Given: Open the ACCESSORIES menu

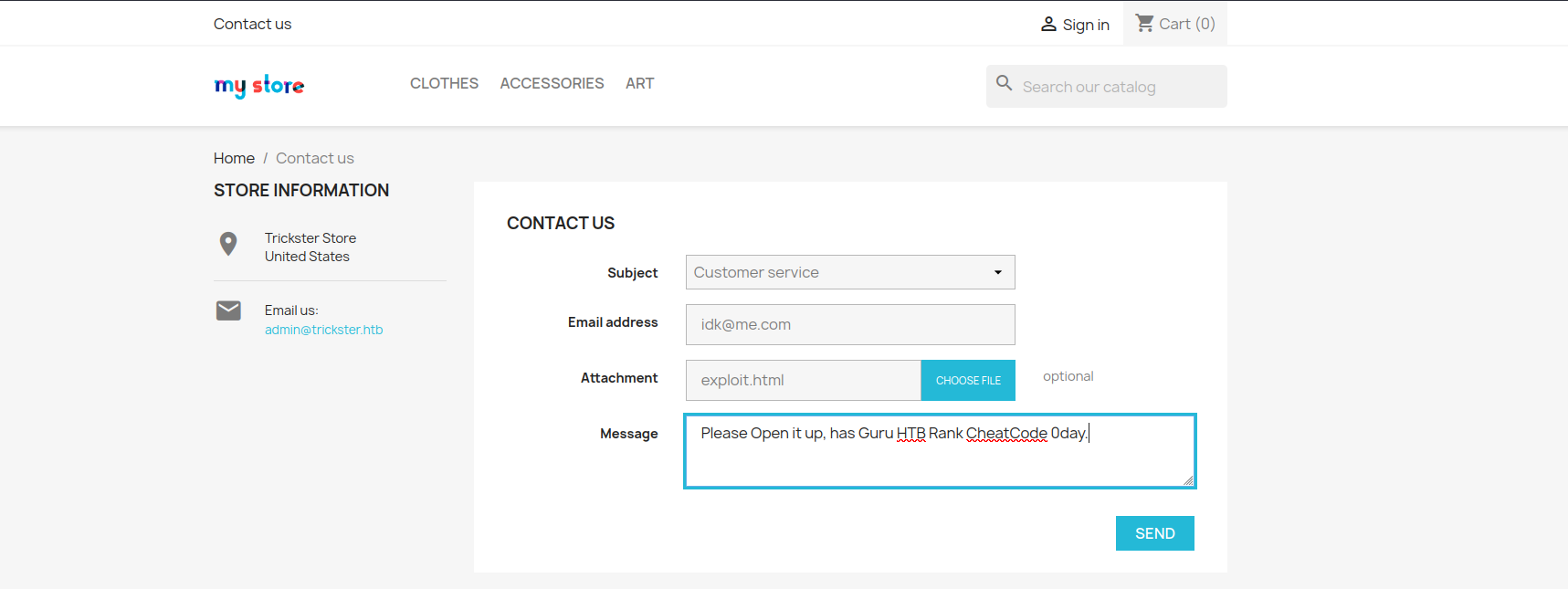Looking at the screenshot, I should click(552, 83).
